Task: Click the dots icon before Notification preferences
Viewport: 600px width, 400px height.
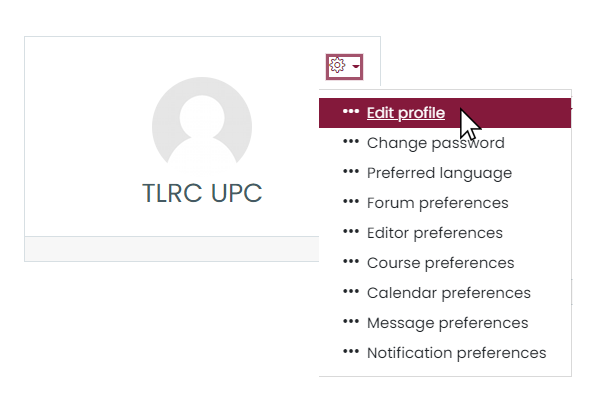Action: click(x=351, y=351)
